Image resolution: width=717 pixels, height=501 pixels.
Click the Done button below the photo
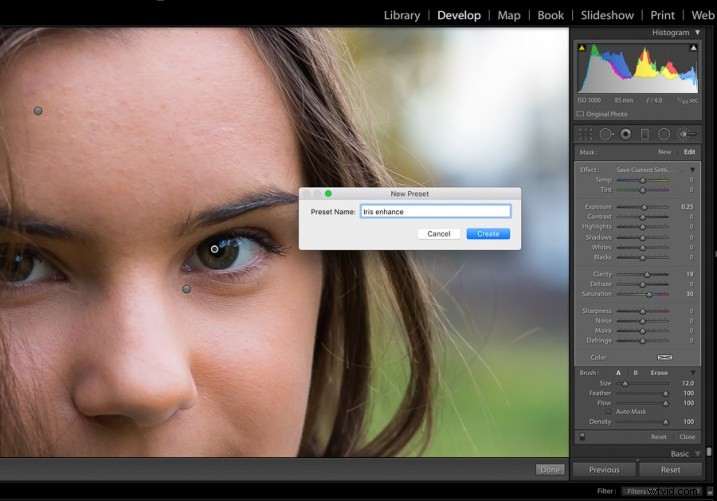pyautogui.click(x=550, y=469)
